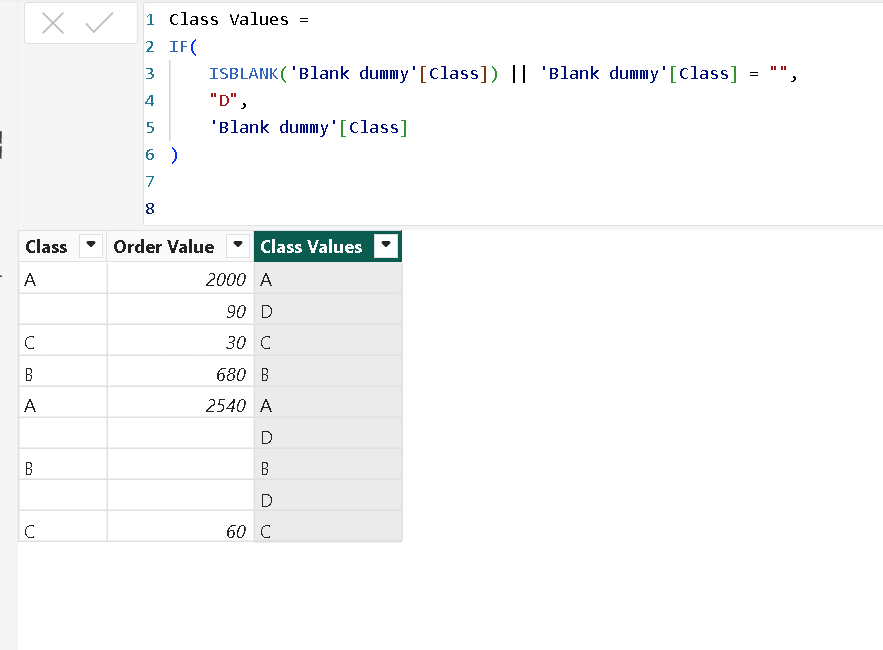The height and width of the screenshot is (650, 883).
Task: Click the cell containing 2540
Action: click(227, 405)
